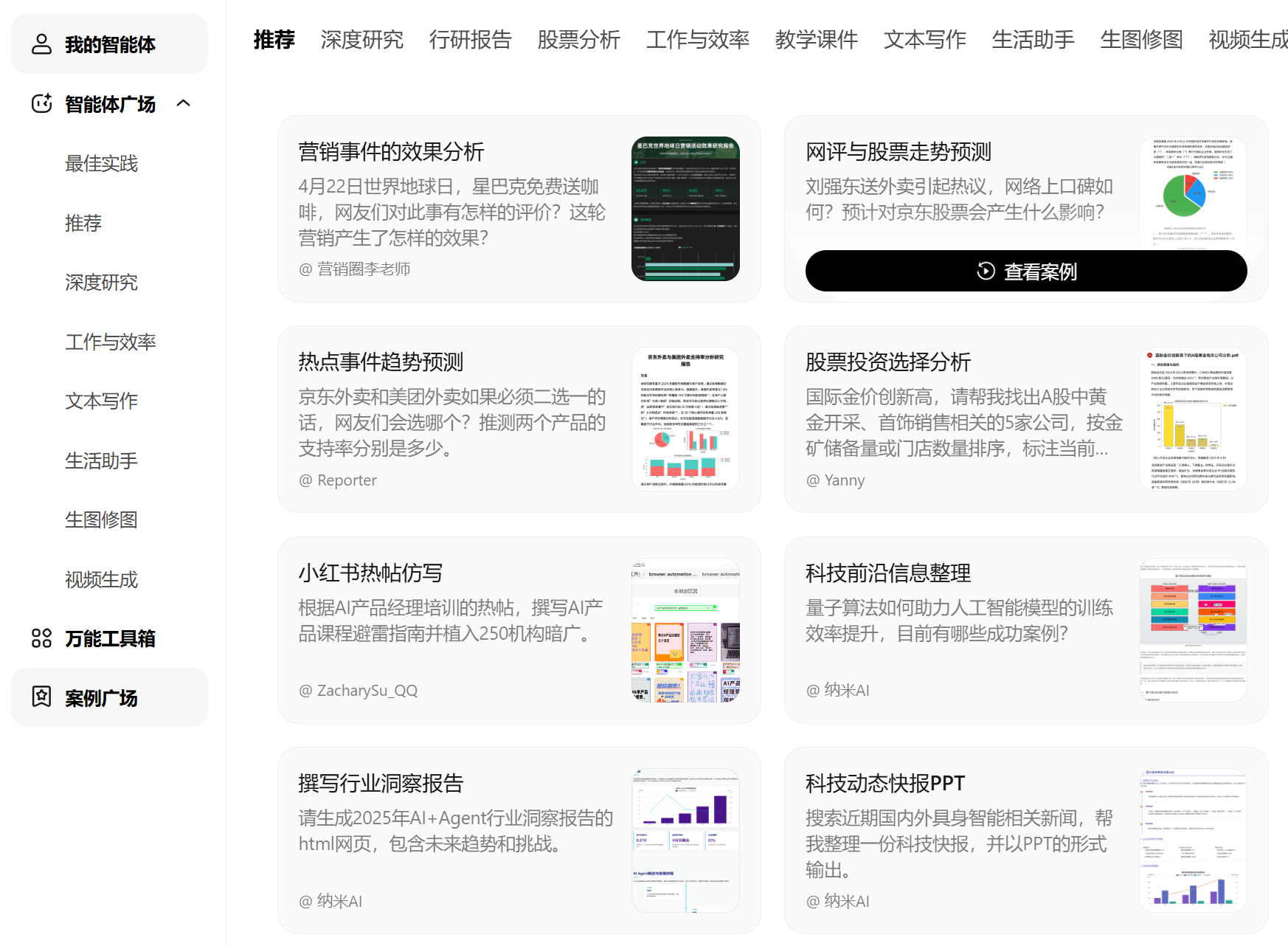Image resolution: width=1288 pixels, height=946 pixels.
Task: Click @ 纳米AI under 科技动态快报PPT
Action: tap(837, 901)
